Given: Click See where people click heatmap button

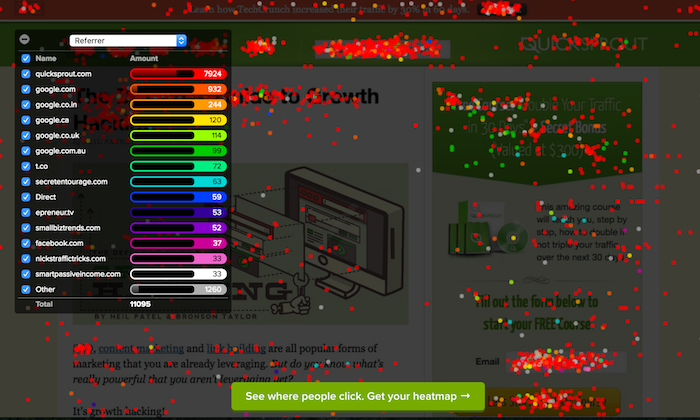Looking at the screenshot, I should 358,396.
